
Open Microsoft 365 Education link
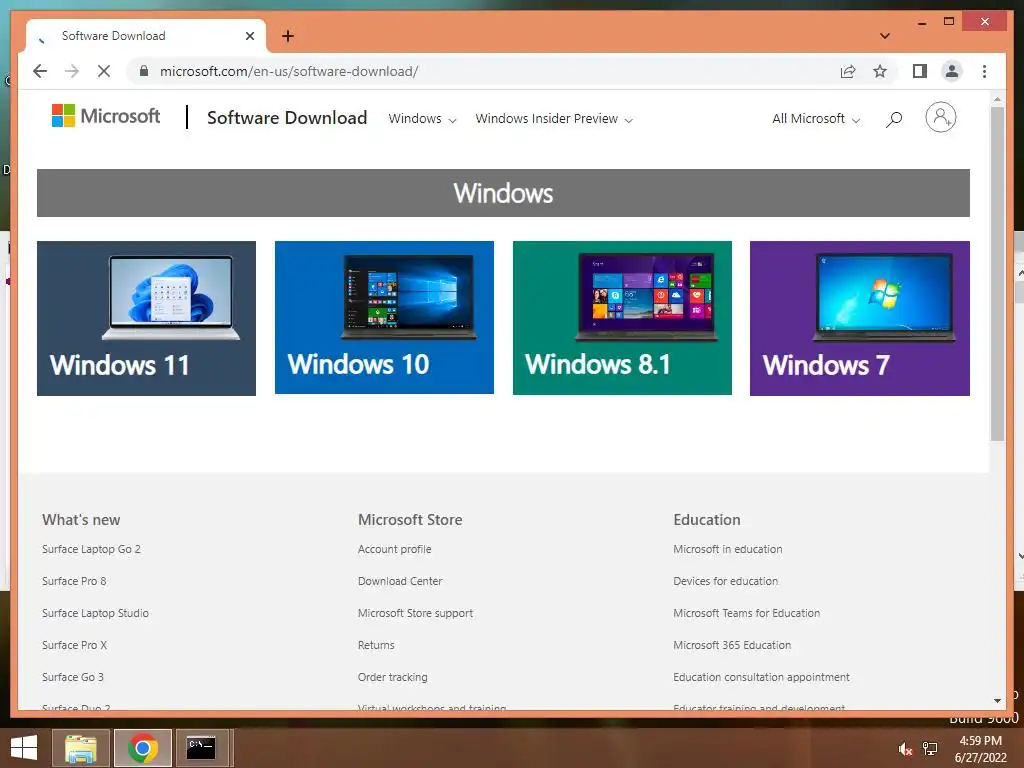pyautogui.click(x=732, y=645)
